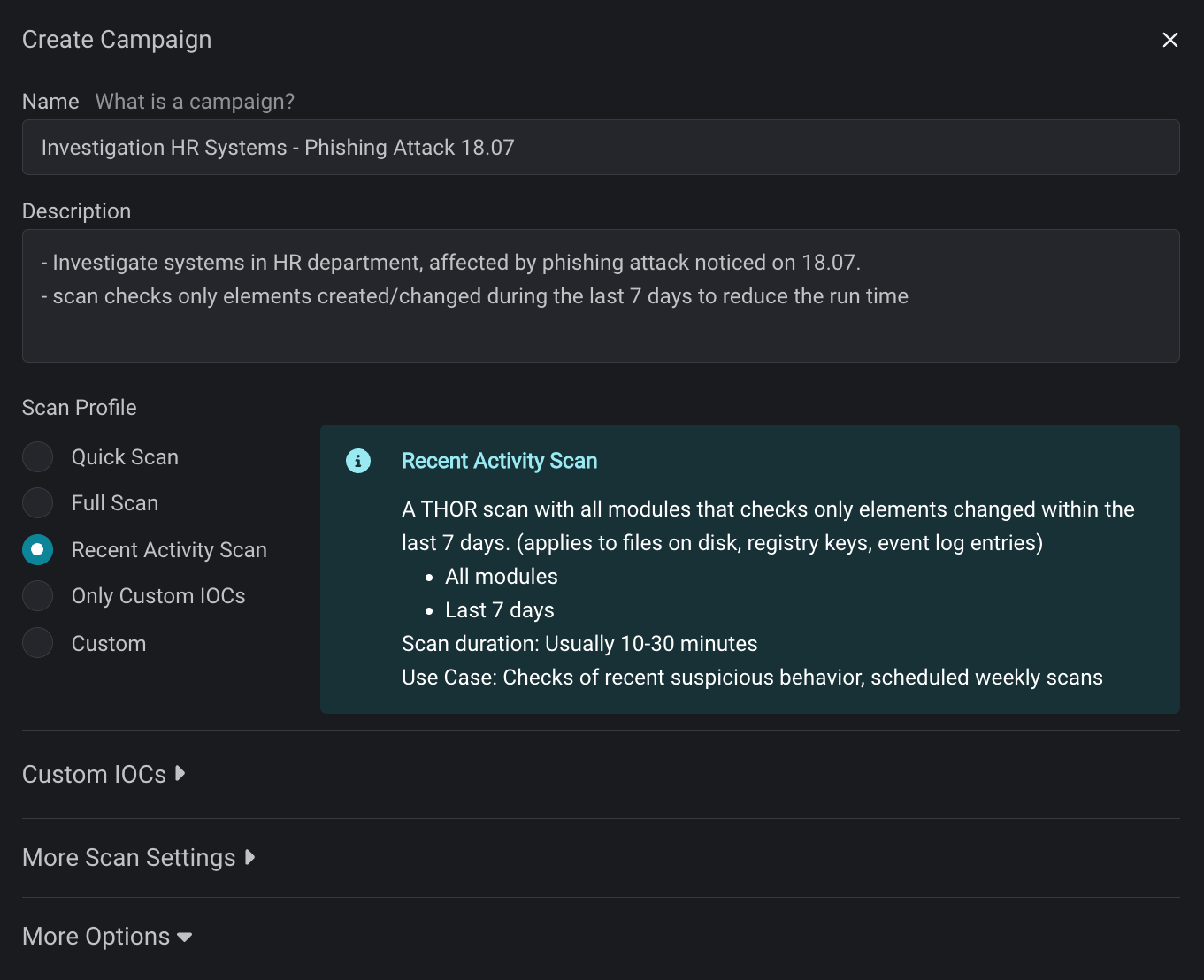Click the "Scan duration" line in info panel
Screen dimensions: 1204x980
pyautogui.click(x=579, y=644)
